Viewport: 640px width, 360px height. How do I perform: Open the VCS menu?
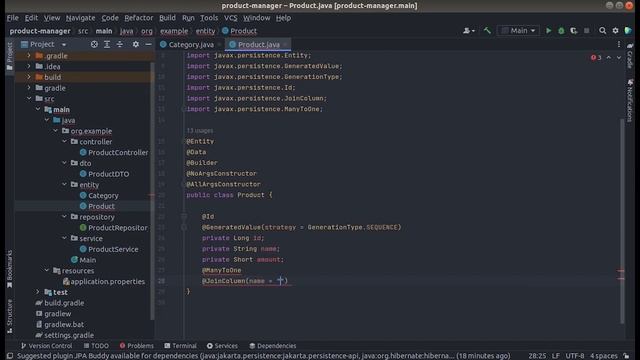click(x=231, y=18)
